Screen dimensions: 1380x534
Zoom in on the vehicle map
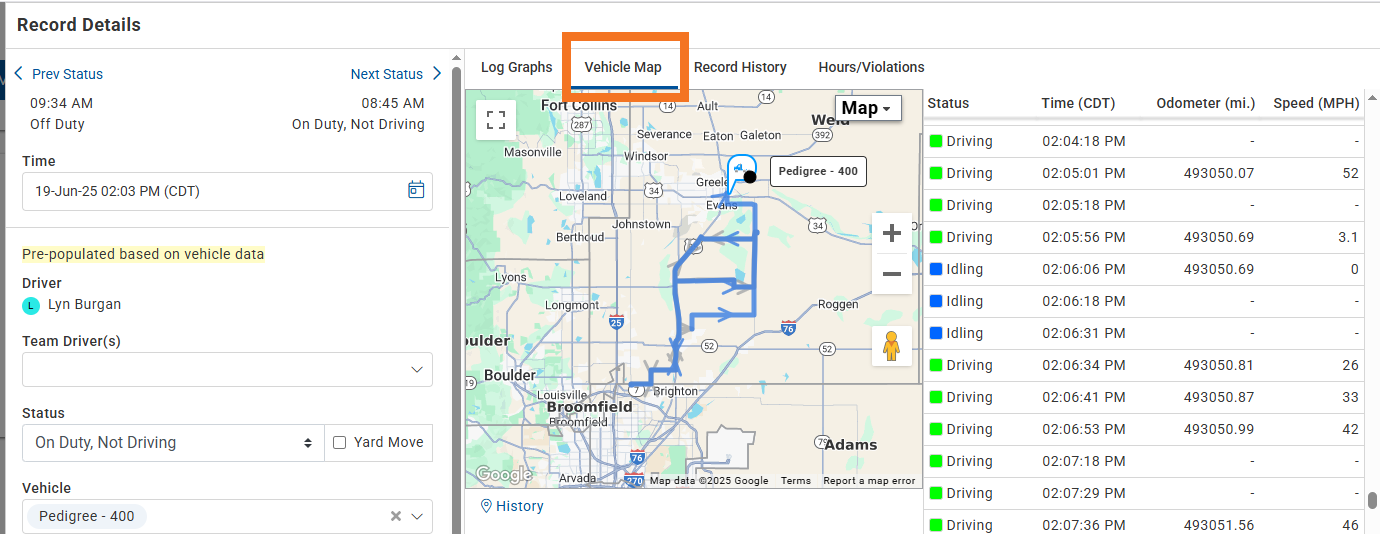point(892,234)
